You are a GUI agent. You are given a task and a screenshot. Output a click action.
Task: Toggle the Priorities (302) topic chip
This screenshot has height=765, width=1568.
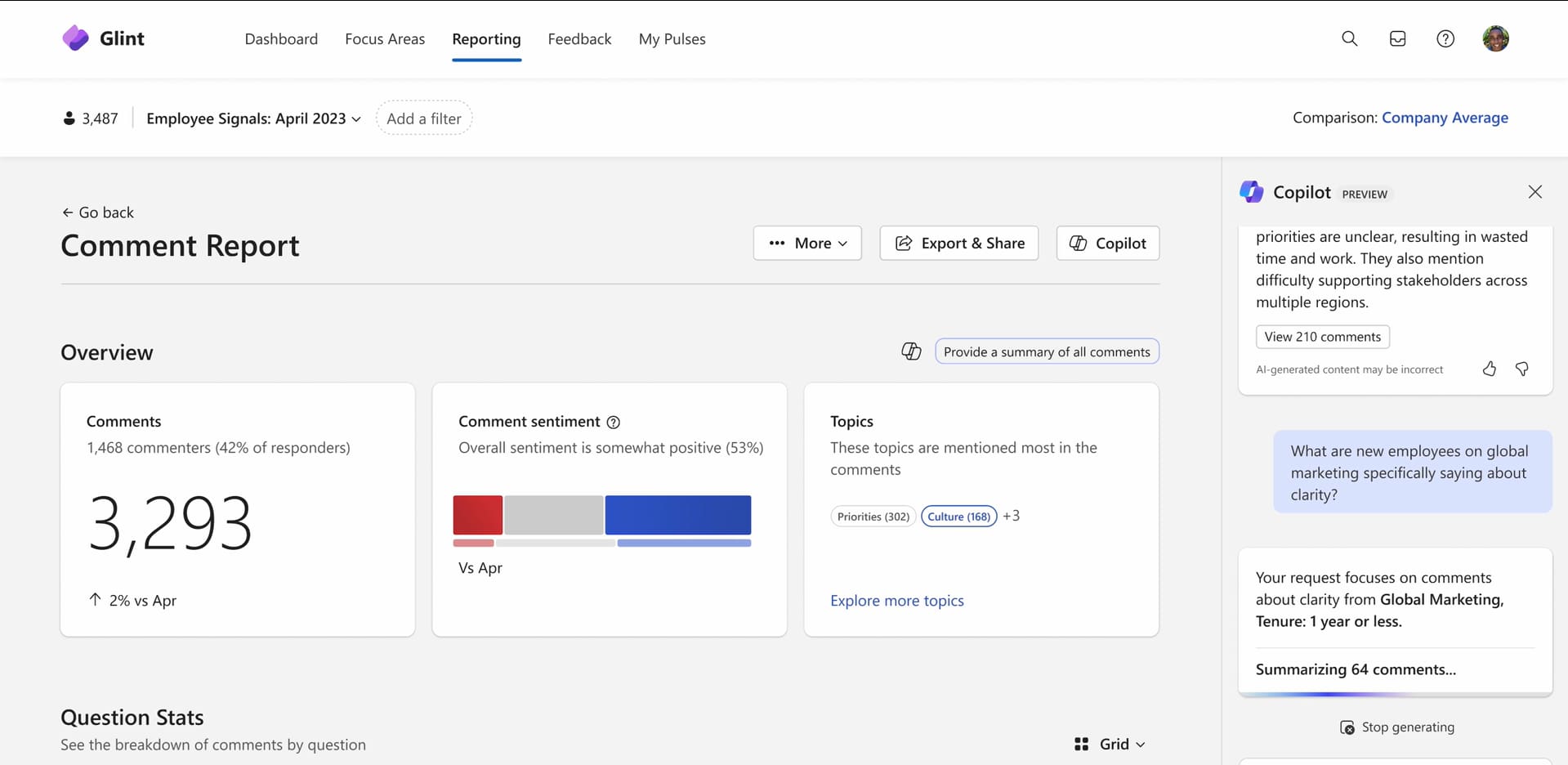click(873, 517)
